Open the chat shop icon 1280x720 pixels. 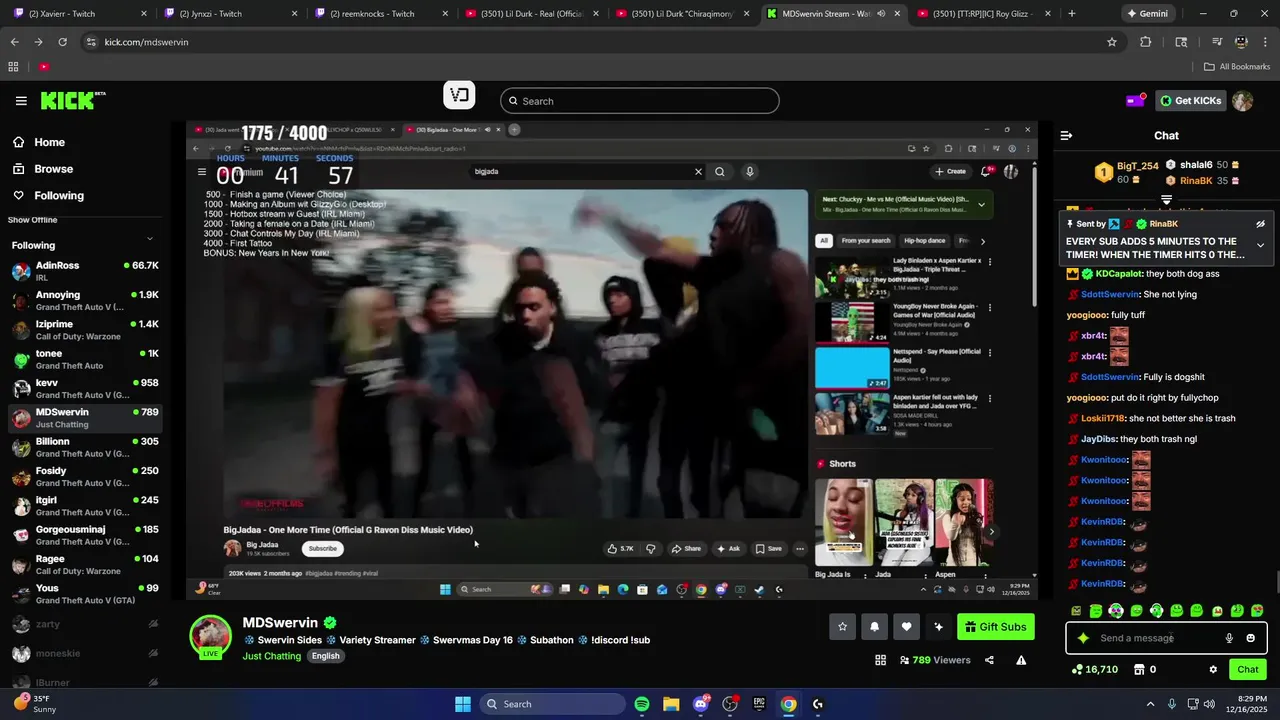(x=1138, y=670)
